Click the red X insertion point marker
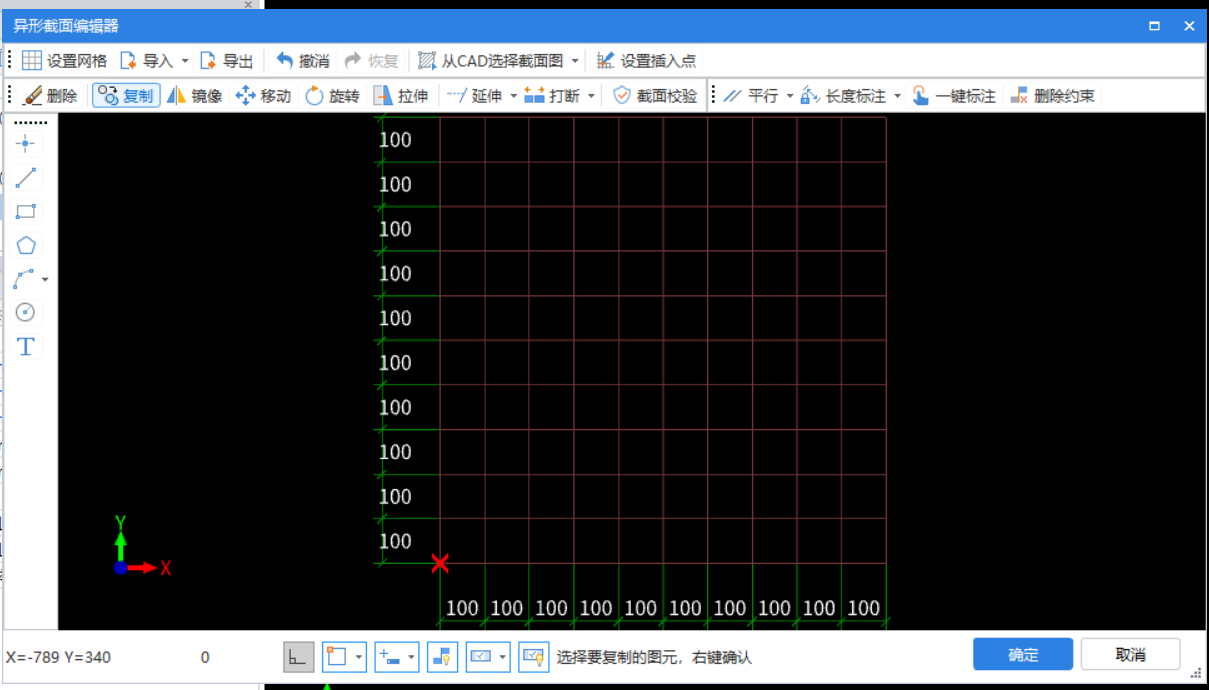 (x=439, y=563)
